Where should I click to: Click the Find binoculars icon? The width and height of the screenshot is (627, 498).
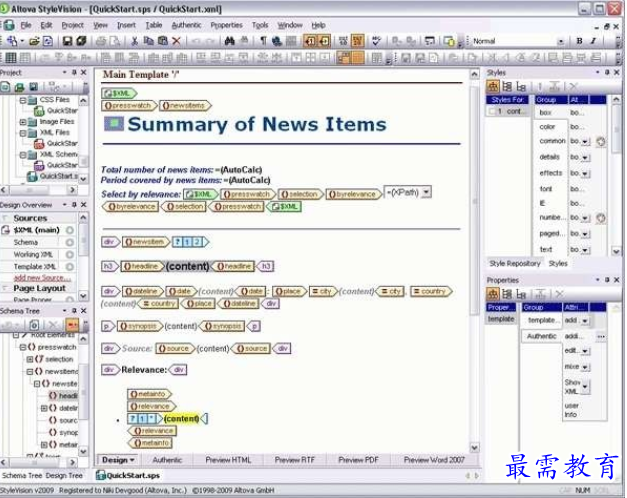(x=230, y=41)
